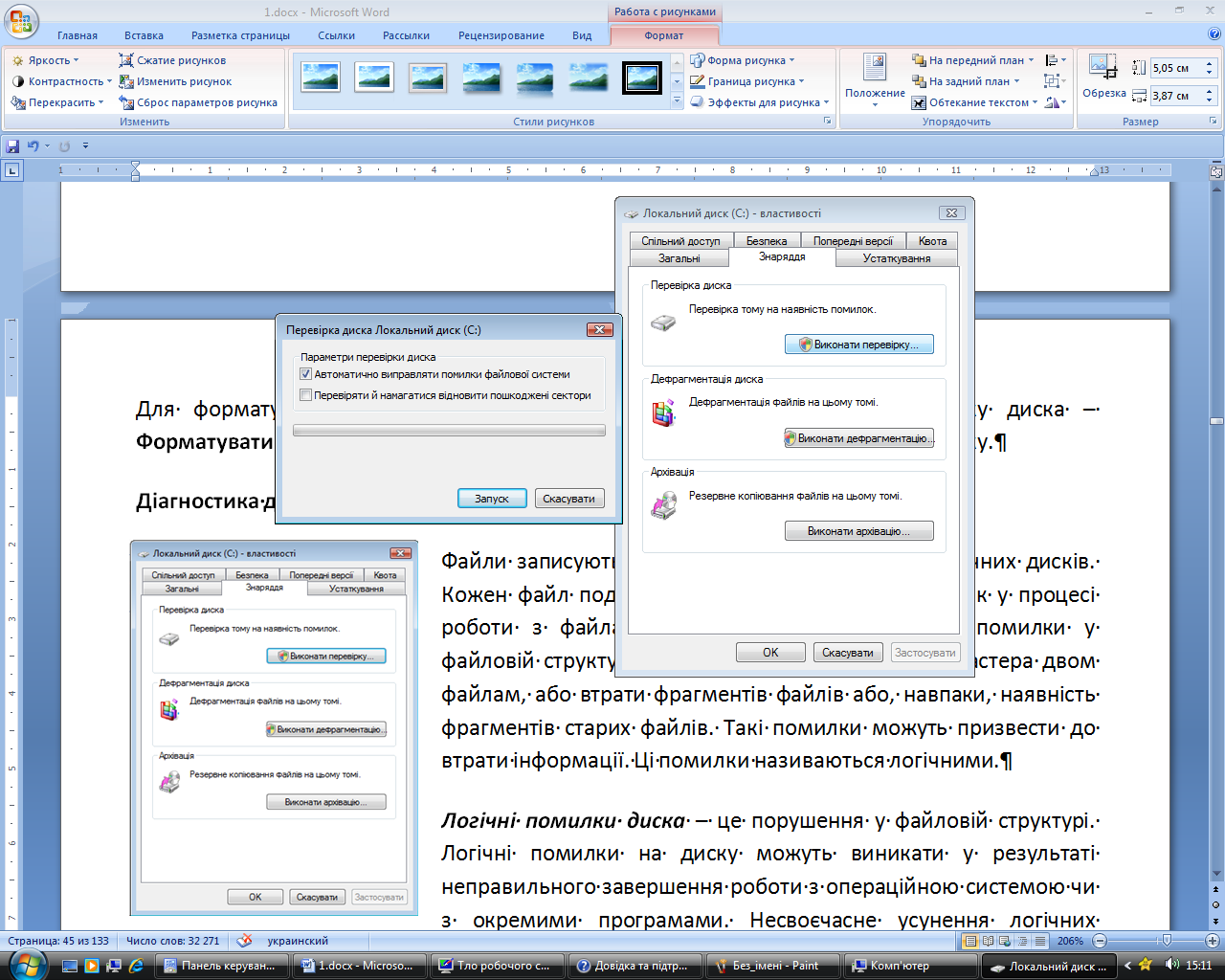Open Microsoft Word help question mark icon
Image resolution: width=1225 pixels, height=980 pixels.
point(1214,34)
